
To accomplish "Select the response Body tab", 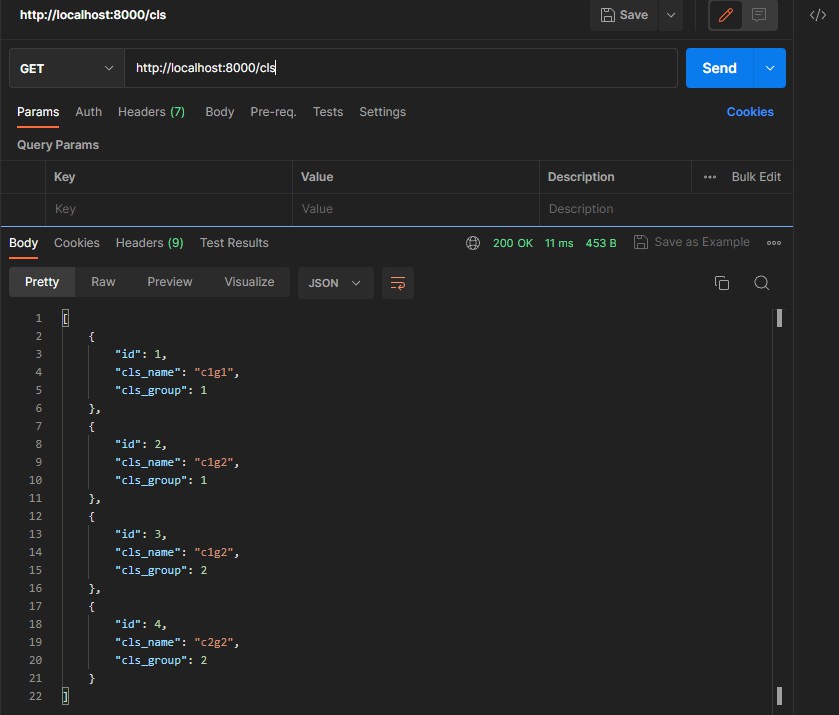I will pyautogui.click(x=24, y=243).
